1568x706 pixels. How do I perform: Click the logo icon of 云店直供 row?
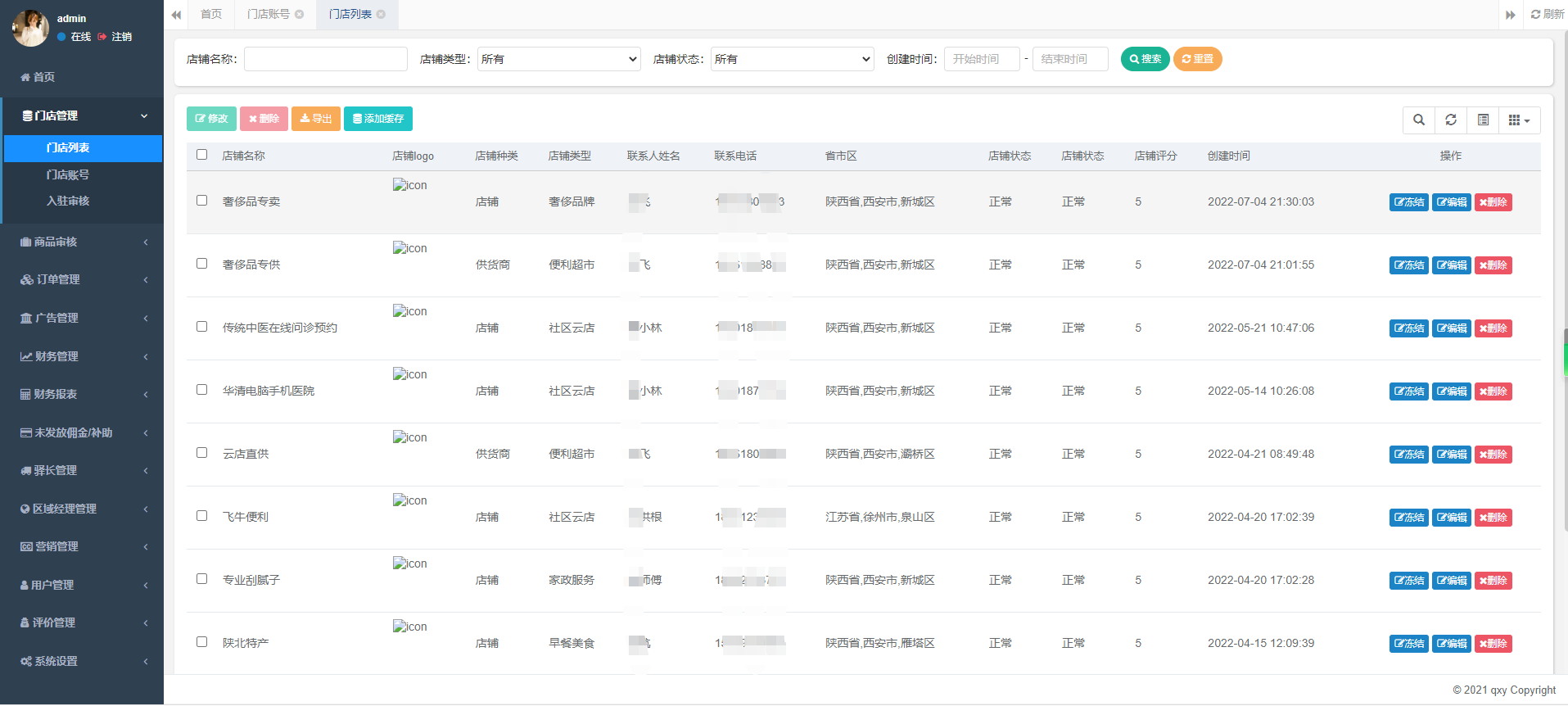(x=409, y=437)
